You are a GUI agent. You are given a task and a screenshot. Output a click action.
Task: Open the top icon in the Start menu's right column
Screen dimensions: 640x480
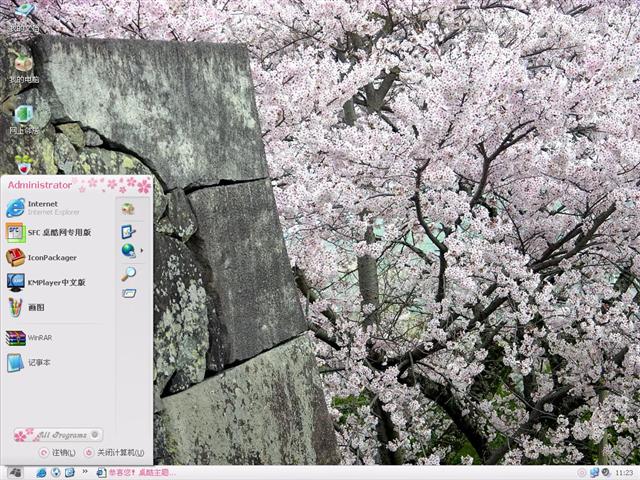(128, 209)
